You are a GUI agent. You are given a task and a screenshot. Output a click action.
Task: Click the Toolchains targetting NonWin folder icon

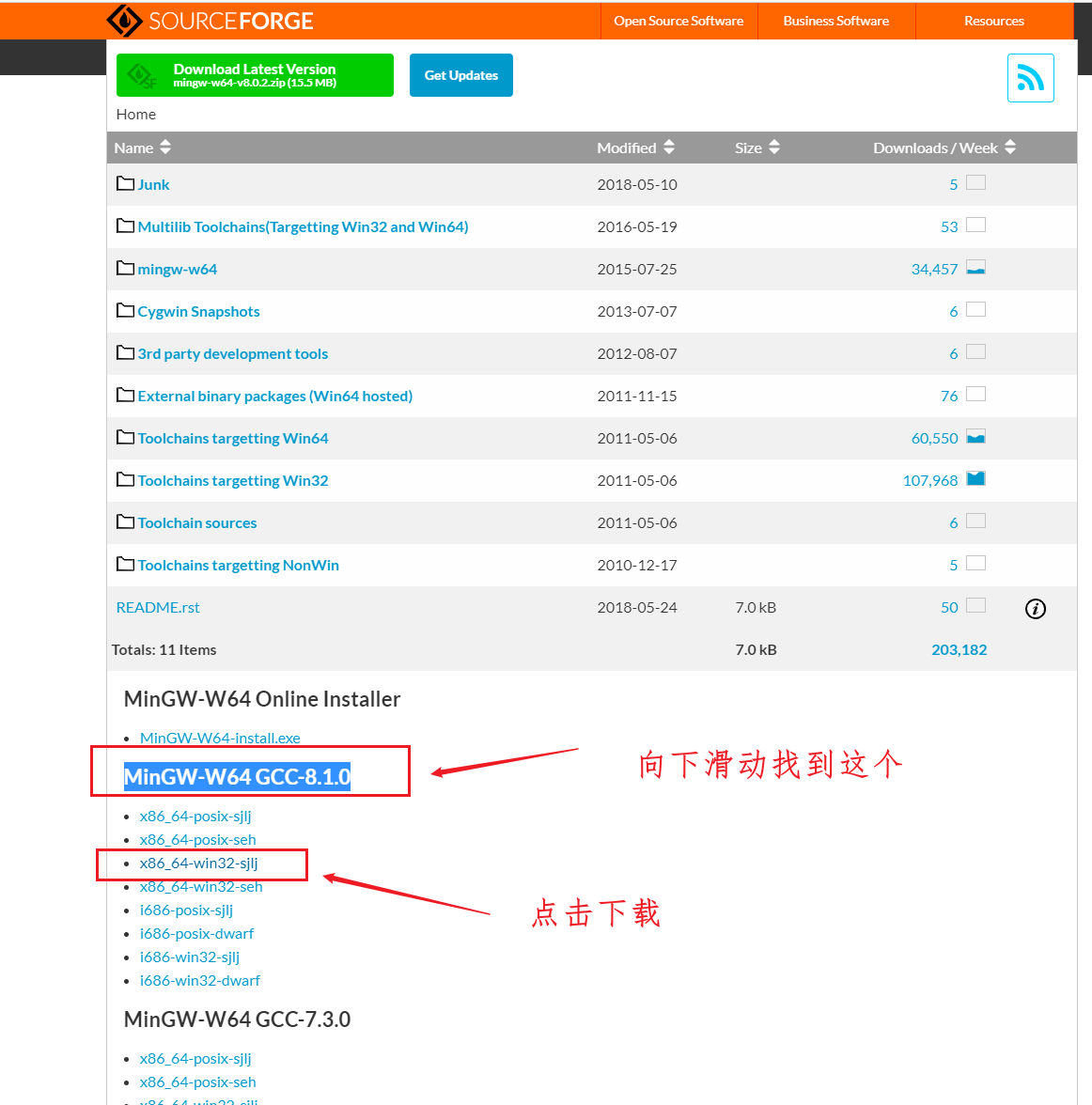[x=126, y=565]
